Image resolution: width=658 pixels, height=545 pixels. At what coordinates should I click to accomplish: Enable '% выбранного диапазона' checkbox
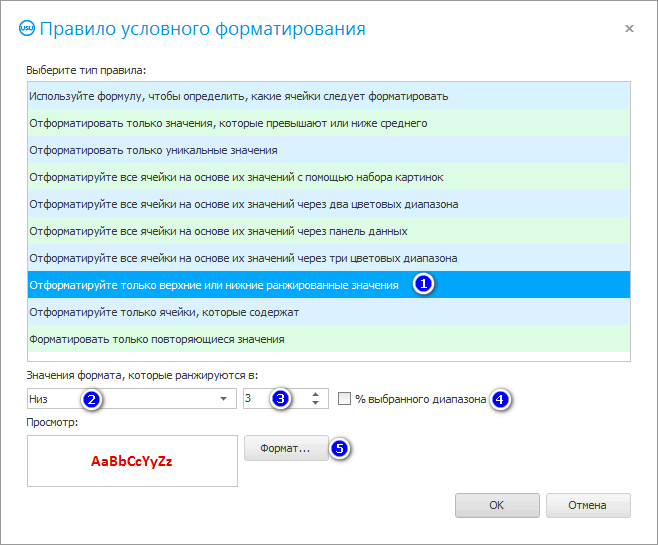[x=345, y=399]
